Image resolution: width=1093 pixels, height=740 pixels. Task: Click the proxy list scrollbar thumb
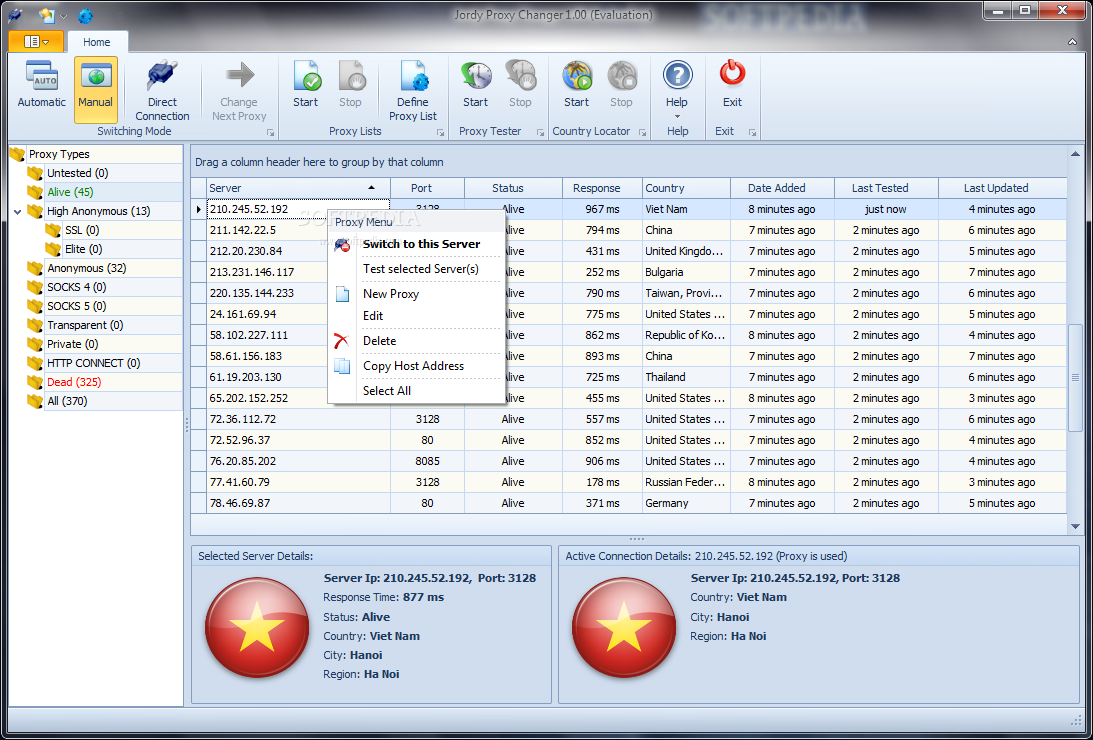tap(1075, 377)
